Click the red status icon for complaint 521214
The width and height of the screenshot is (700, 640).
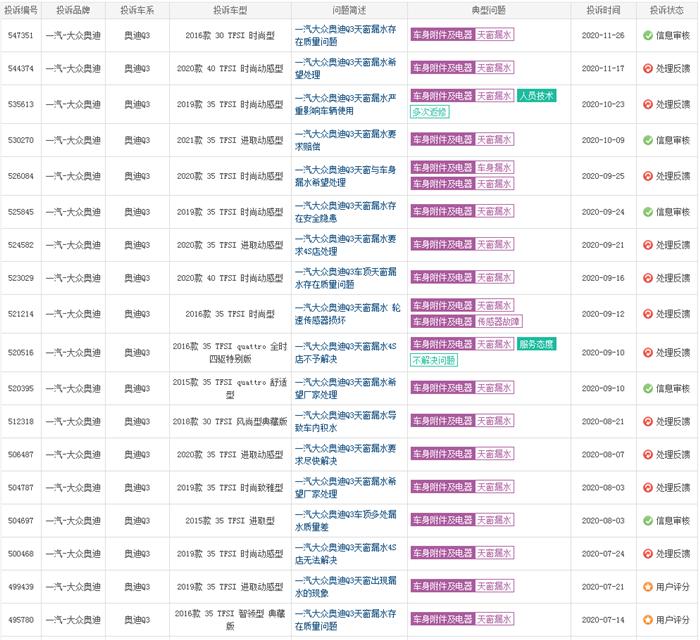coord(648,314)
